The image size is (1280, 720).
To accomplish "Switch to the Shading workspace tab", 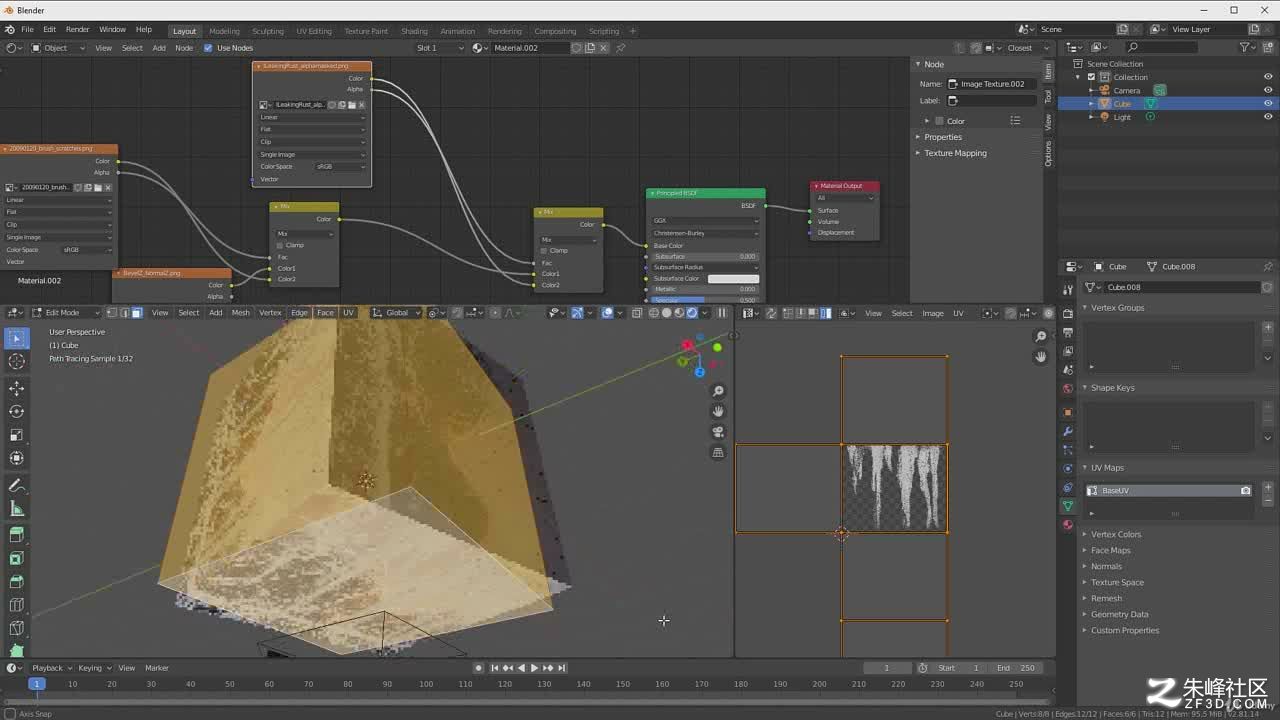I will [414, 31].
